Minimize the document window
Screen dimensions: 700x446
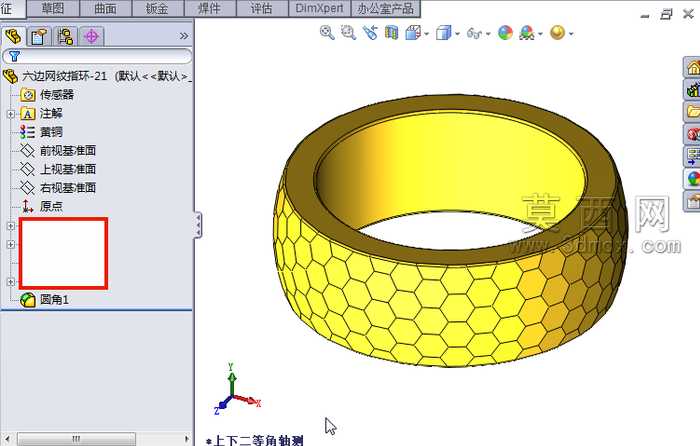pyautogui.click(x=645, y=15)
